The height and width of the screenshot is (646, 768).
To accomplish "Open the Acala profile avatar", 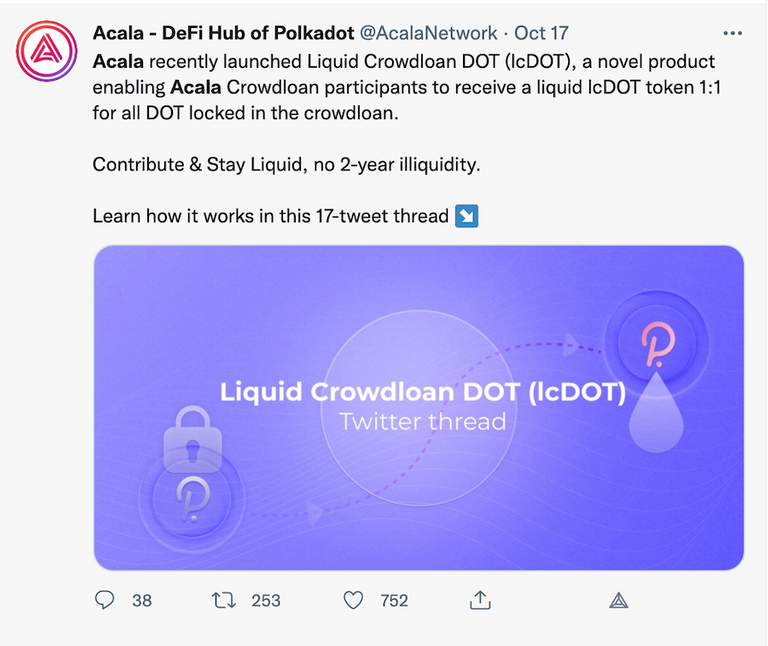I will pyautogui.click(x=47, y=51).
